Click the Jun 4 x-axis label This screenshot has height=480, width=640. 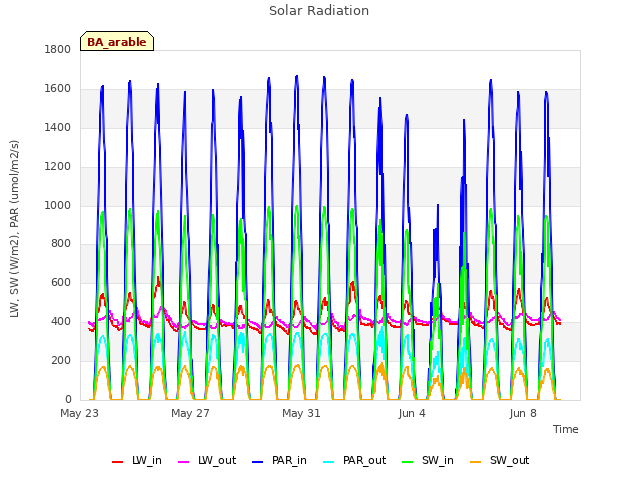412,413
